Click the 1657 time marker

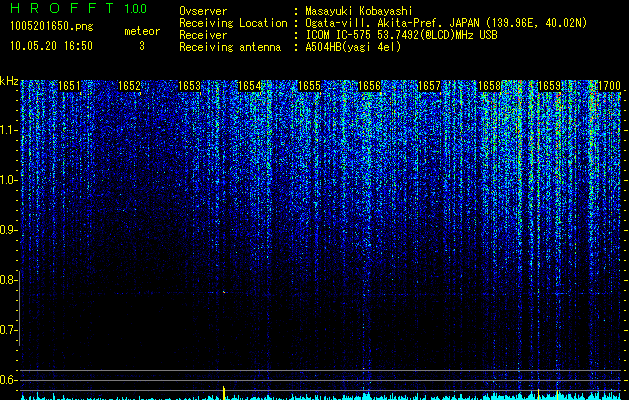429,86
